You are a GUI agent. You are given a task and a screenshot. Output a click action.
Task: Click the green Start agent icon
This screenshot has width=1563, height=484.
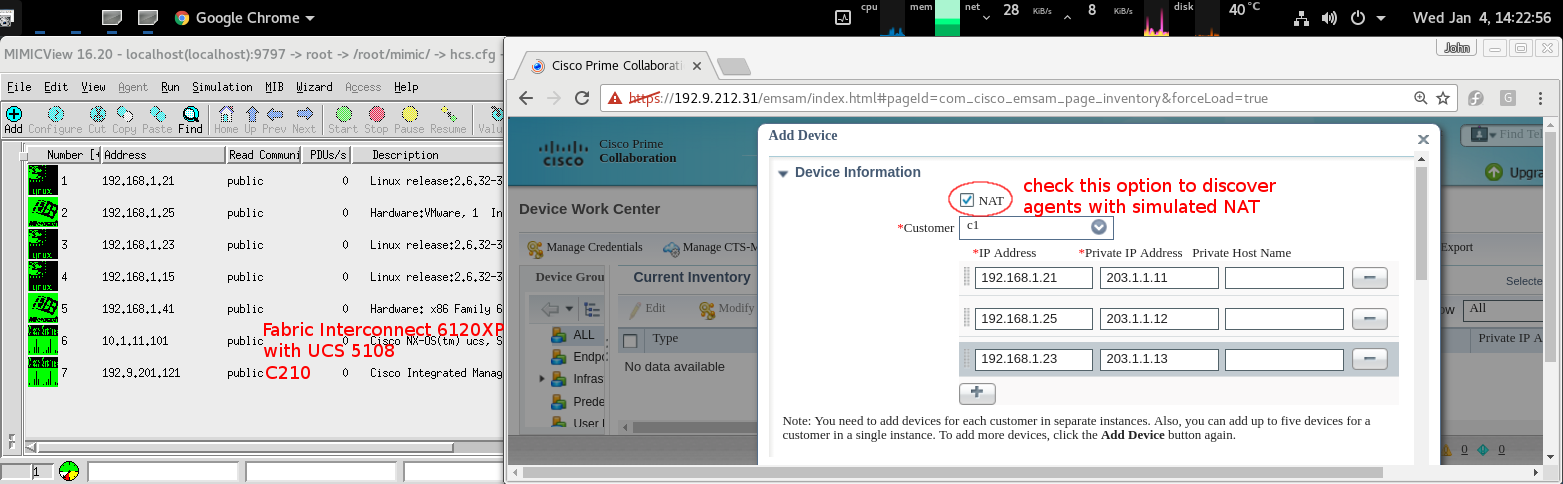(343, 120)
